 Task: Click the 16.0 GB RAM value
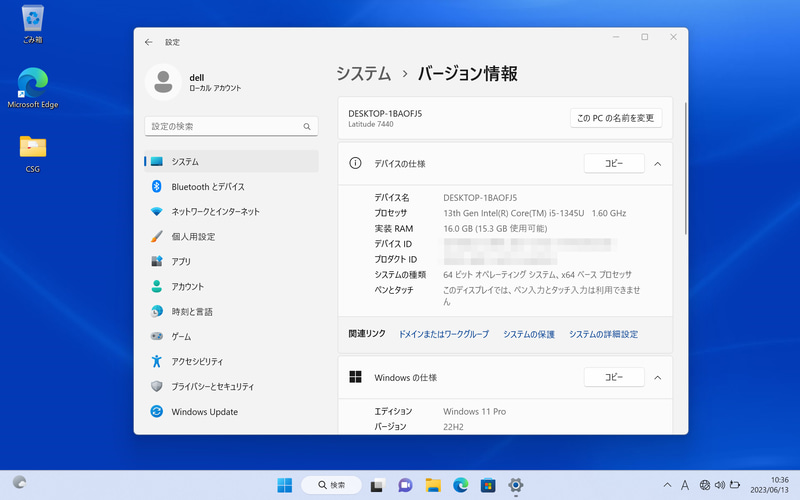coord(495,228)
